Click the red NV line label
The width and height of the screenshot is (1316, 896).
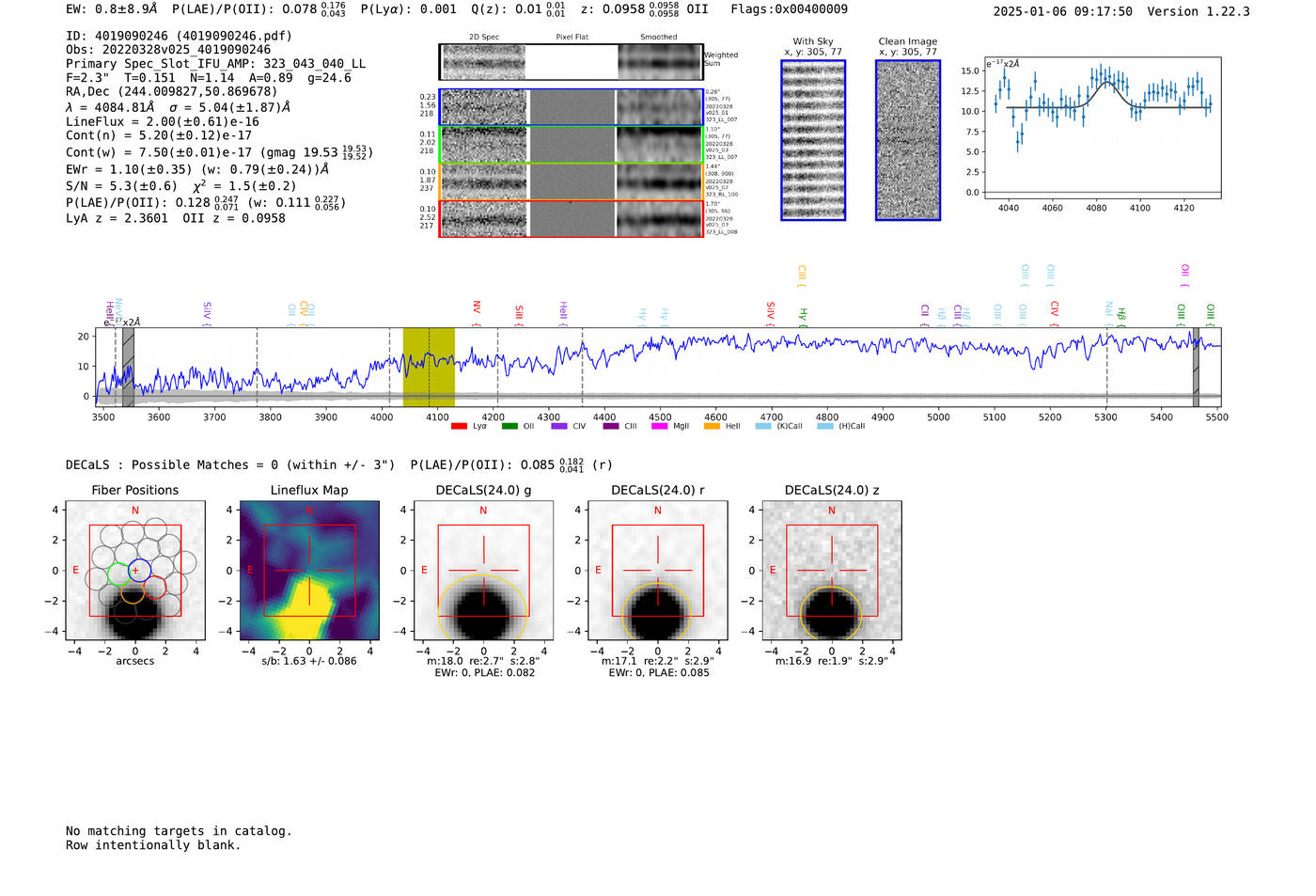477,314
